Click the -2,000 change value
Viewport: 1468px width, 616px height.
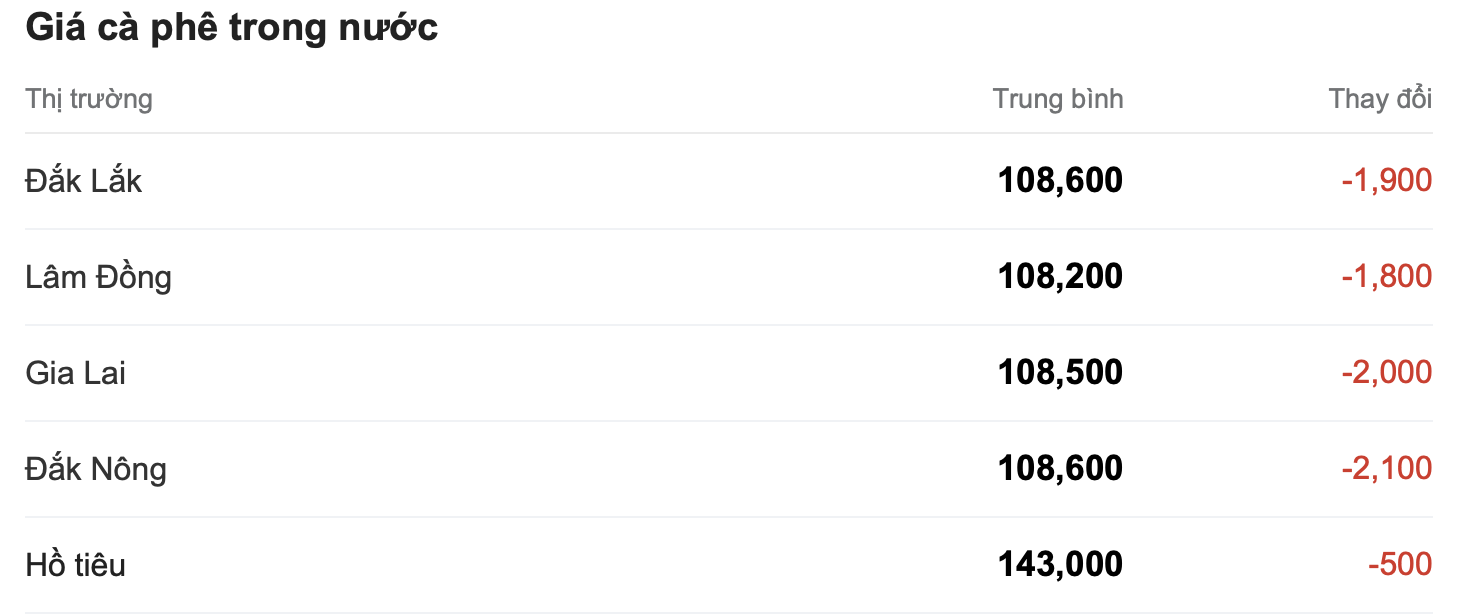click(x=1386, y=373)
